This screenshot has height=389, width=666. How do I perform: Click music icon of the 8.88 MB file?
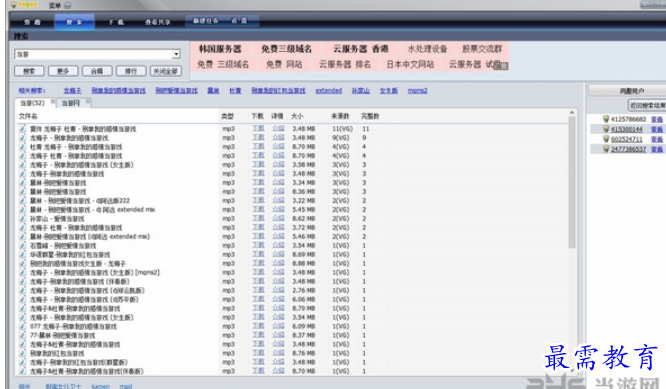pos(23,263)
